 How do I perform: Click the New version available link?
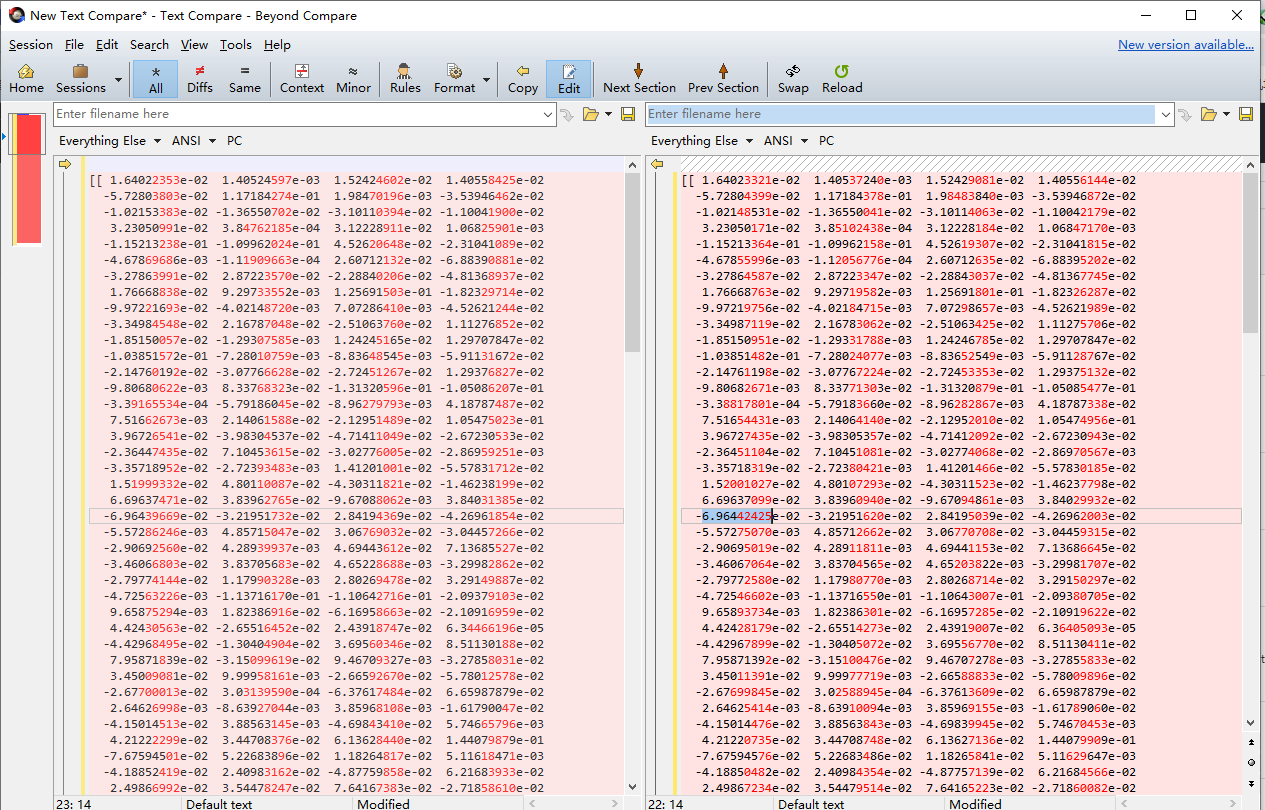point(1186,44)
